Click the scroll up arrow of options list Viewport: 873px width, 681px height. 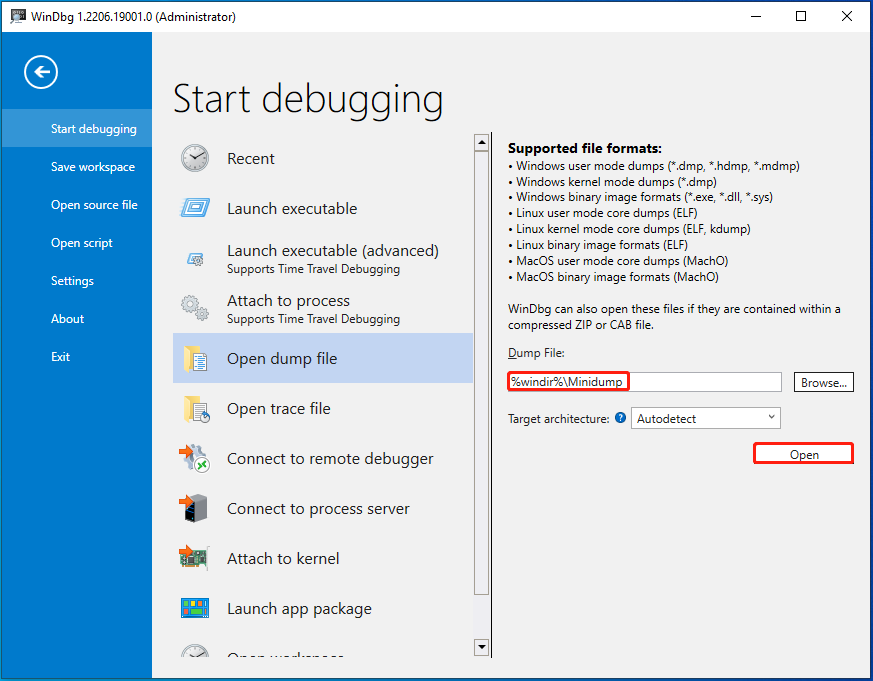click(482, 143)
